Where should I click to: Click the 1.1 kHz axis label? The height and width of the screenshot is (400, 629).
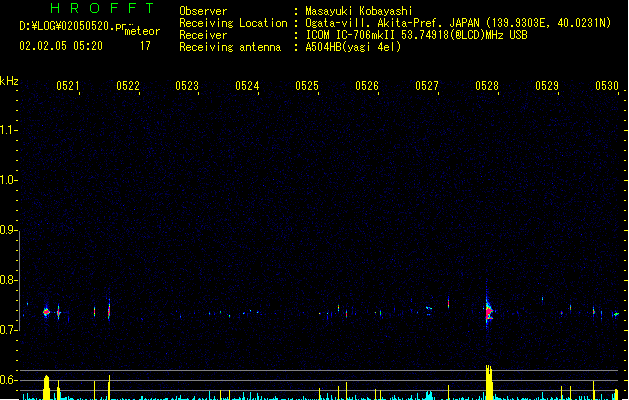[x=8, y=130]
